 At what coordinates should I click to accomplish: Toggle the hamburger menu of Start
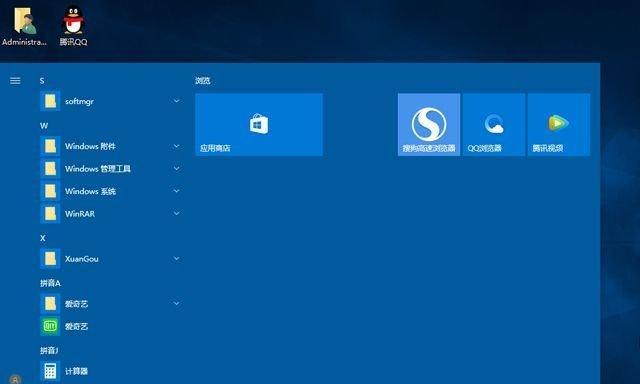[15, 81]
